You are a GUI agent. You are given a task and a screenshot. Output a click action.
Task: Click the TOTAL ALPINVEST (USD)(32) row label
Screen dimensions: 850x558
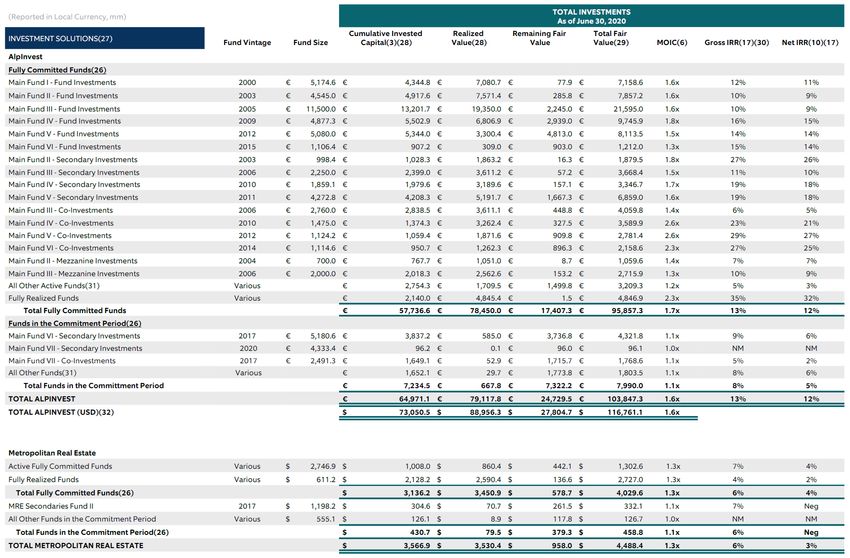point(61,412)
